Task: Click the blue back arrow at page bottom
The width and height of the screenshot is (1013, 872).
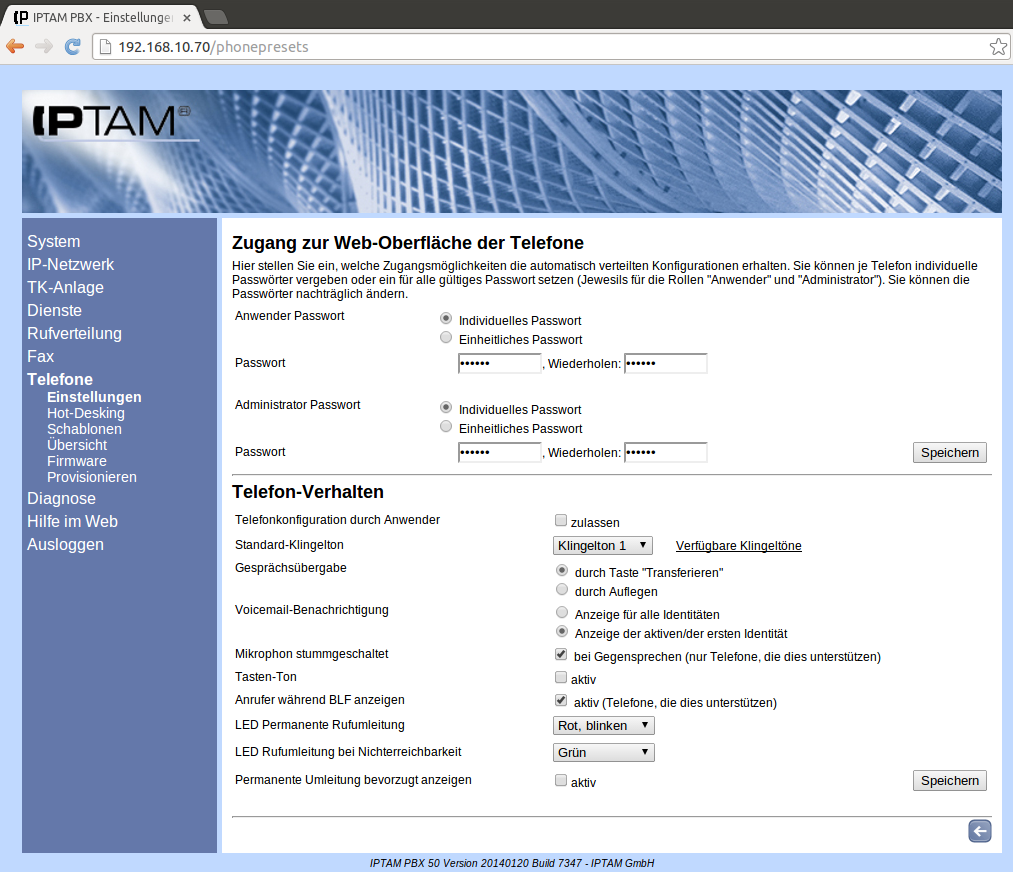Action: (x=979, y=831)
